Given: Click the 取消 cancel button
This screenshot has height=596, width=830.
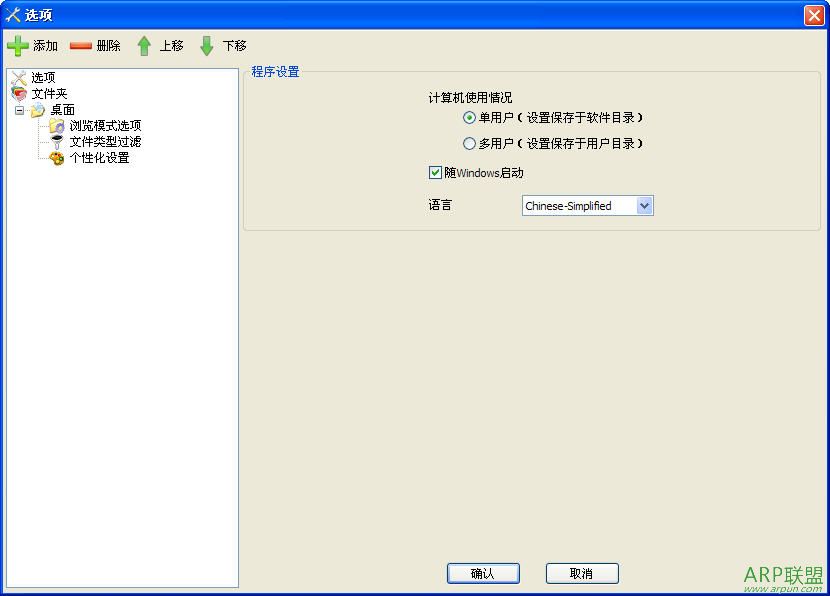Looking at the screenshot, I should (582, 573).
